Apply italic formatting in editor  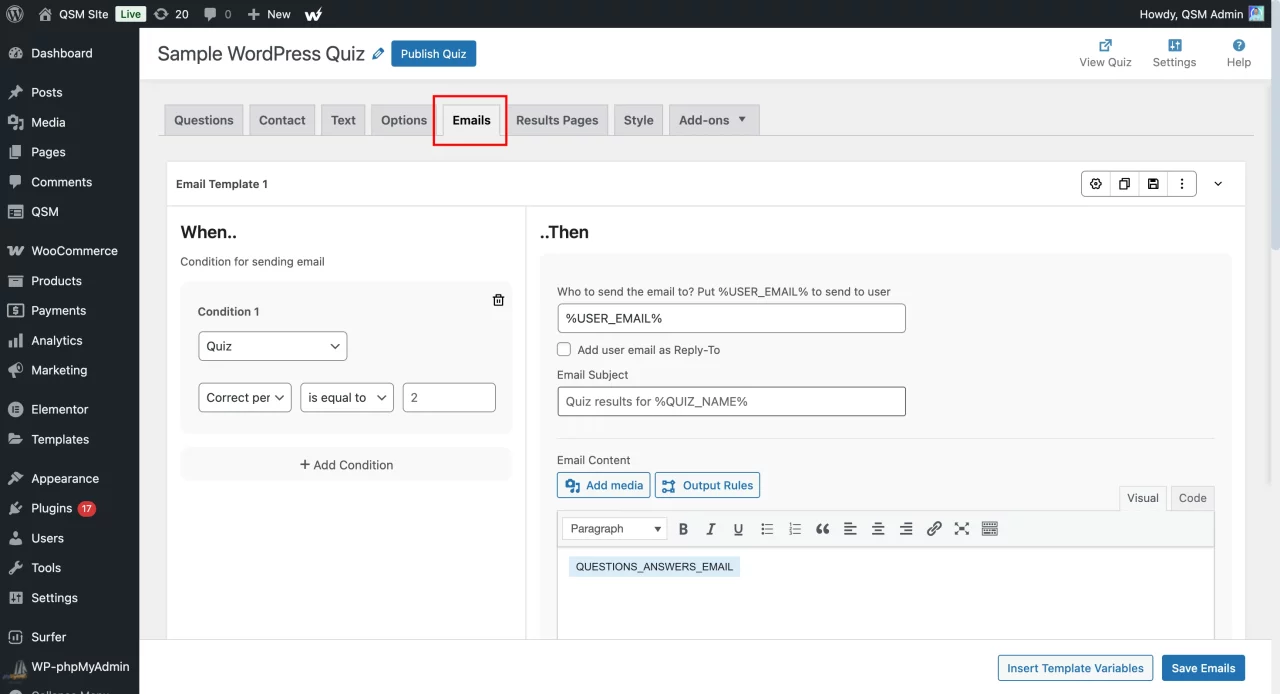coord(711,529)
